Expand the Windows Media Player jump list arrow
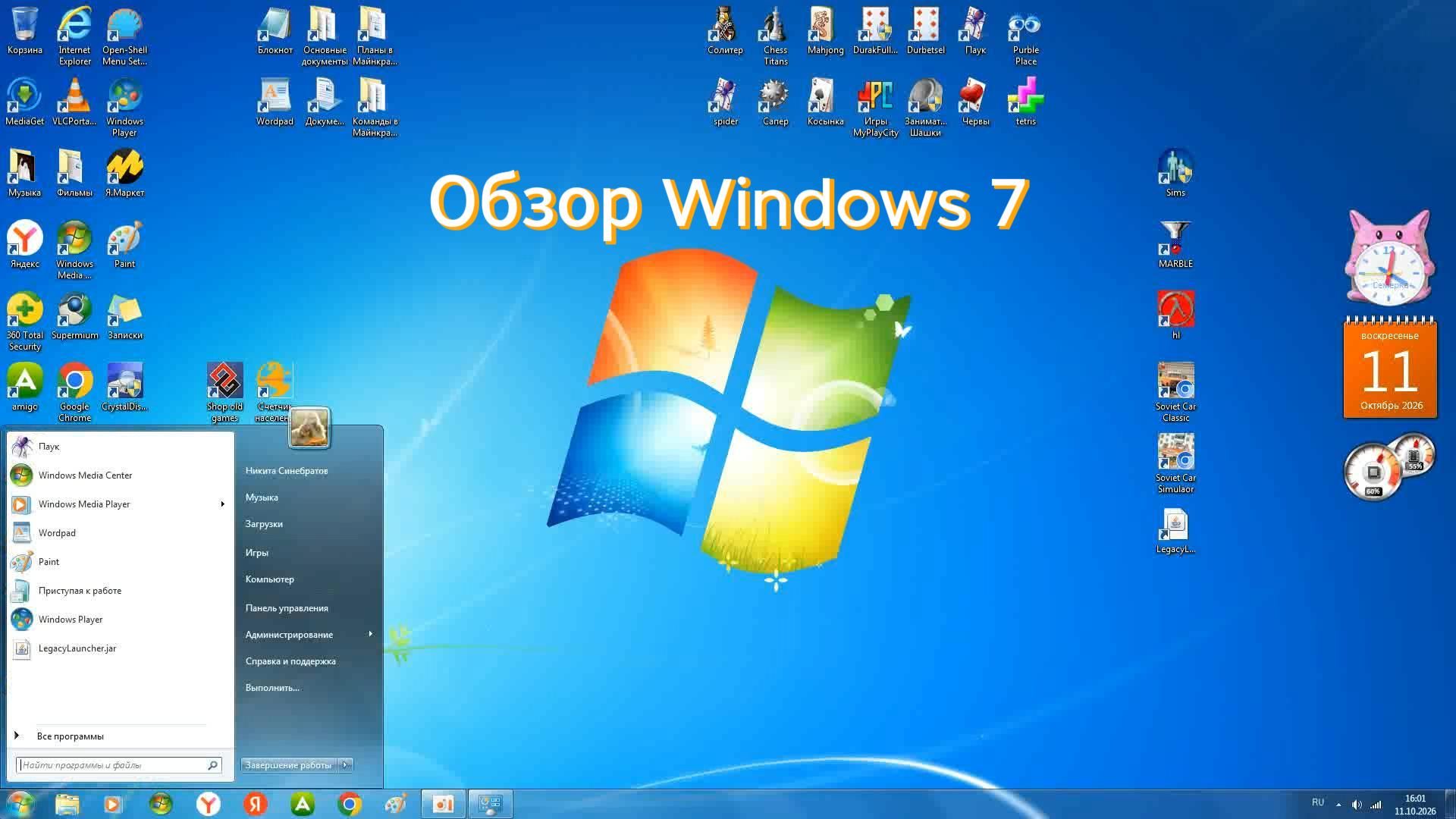The width and height of the screenshot is (1456, 819). point(222,504)
